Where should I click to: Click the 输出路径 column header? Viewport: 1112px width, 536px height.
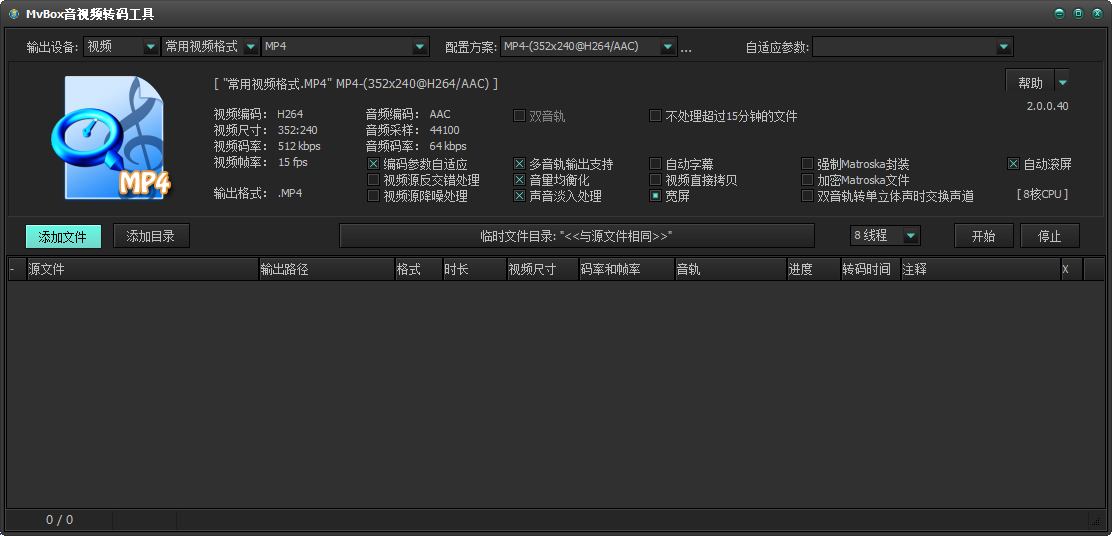(327, 269)
